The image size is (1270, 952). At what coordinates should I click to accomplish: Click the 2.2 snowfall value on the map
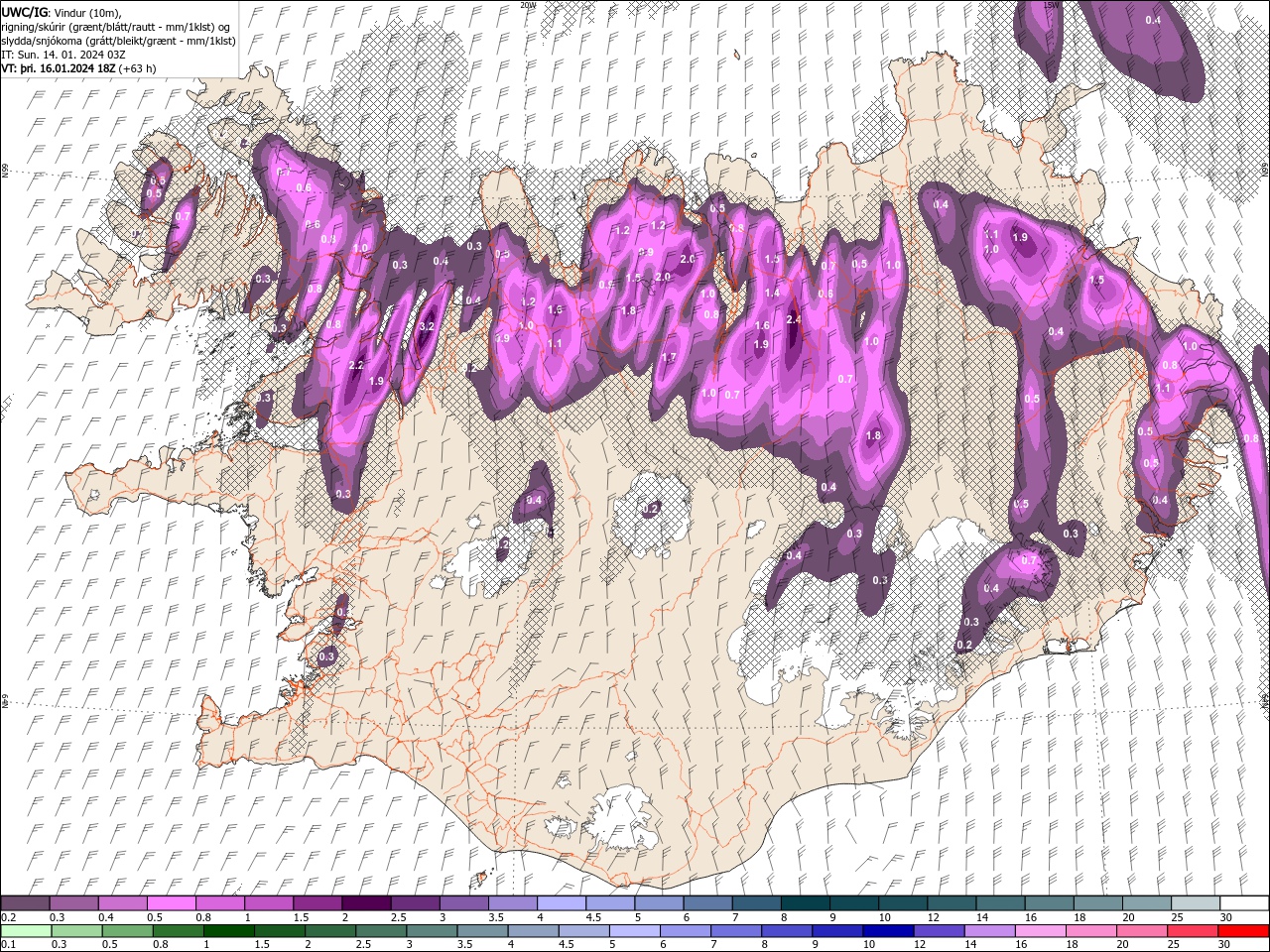[x=357, y=365]
